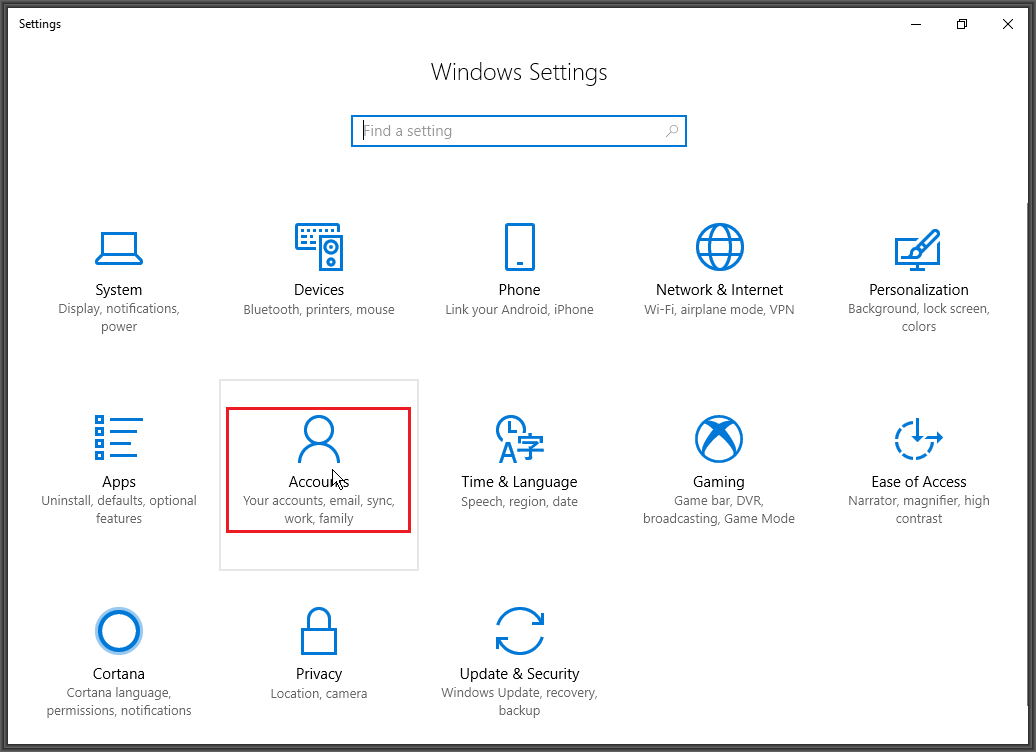Click 'Game bar, DVR, broadcasting, Game Mode' text
The image size is (1036, 752).
click(719, 509)
